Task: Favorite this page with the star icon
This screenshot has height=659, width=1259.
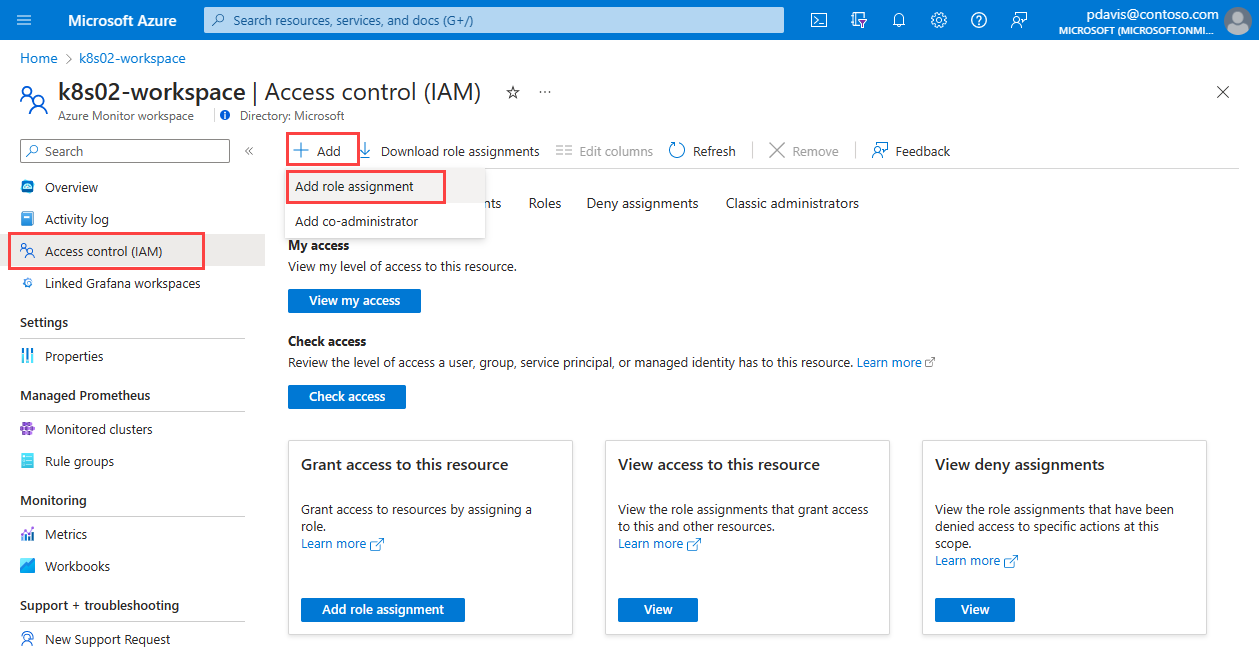Action: point(513,92)
